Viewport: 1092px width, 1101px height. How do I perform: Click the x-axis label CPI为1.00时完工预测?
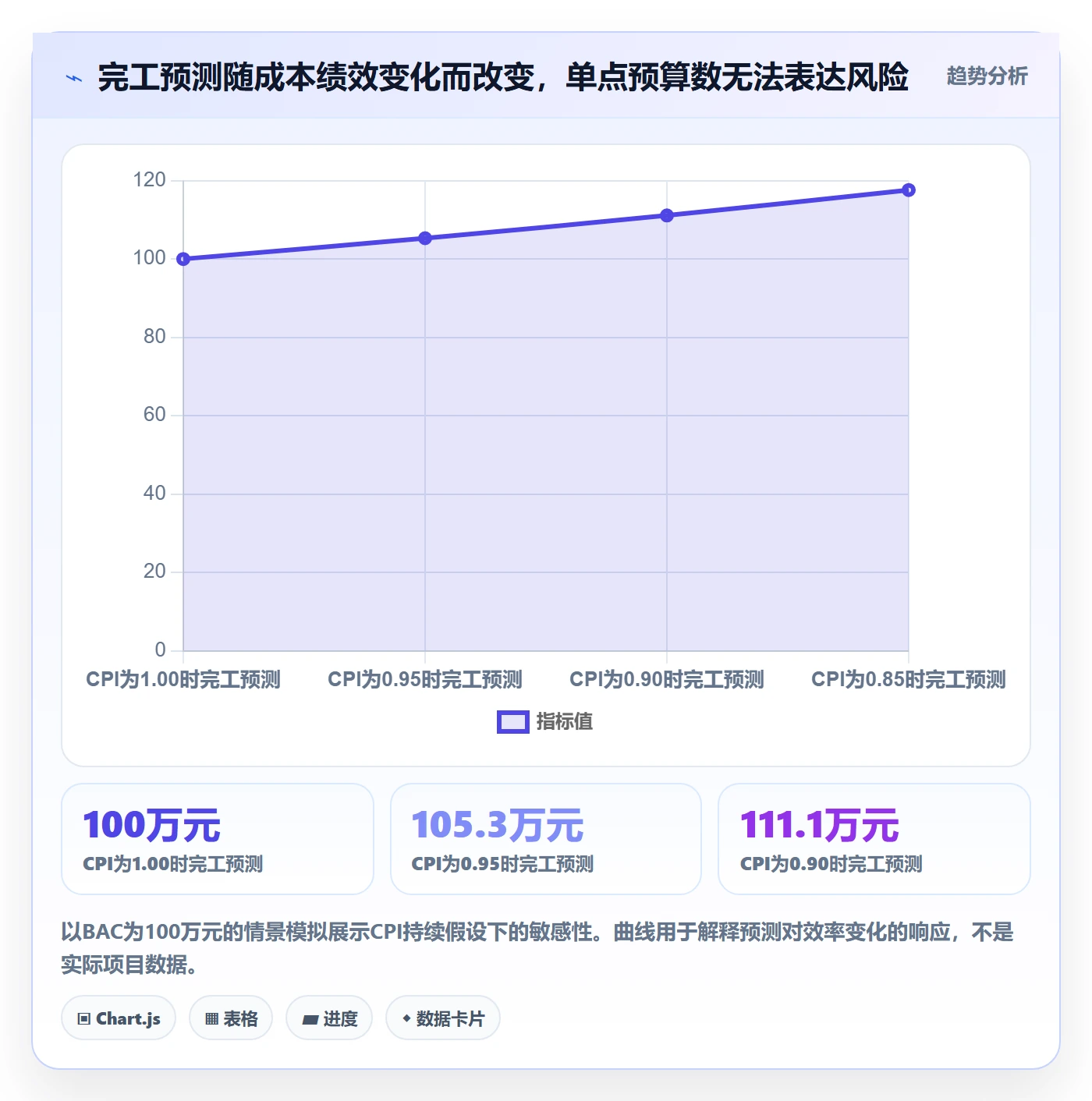tap(183, 680)
